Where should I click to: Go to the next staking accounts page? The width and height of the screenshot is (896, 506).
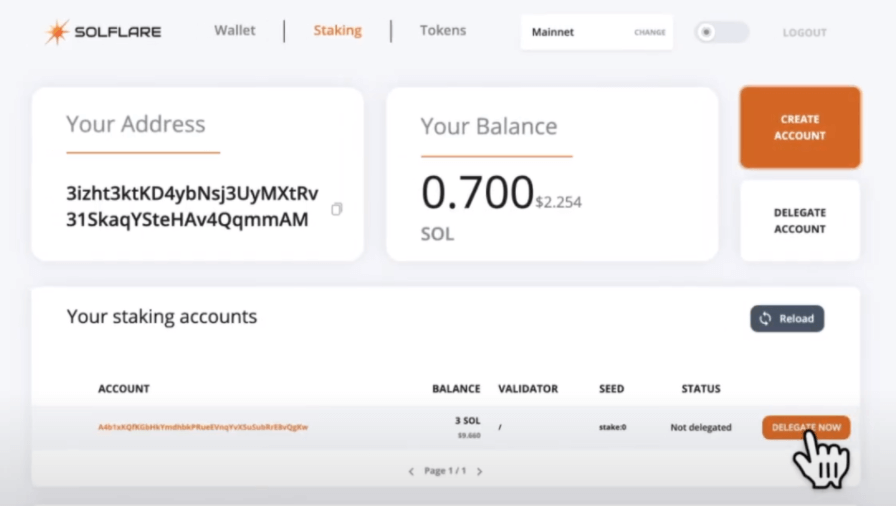tap(479, 471)
